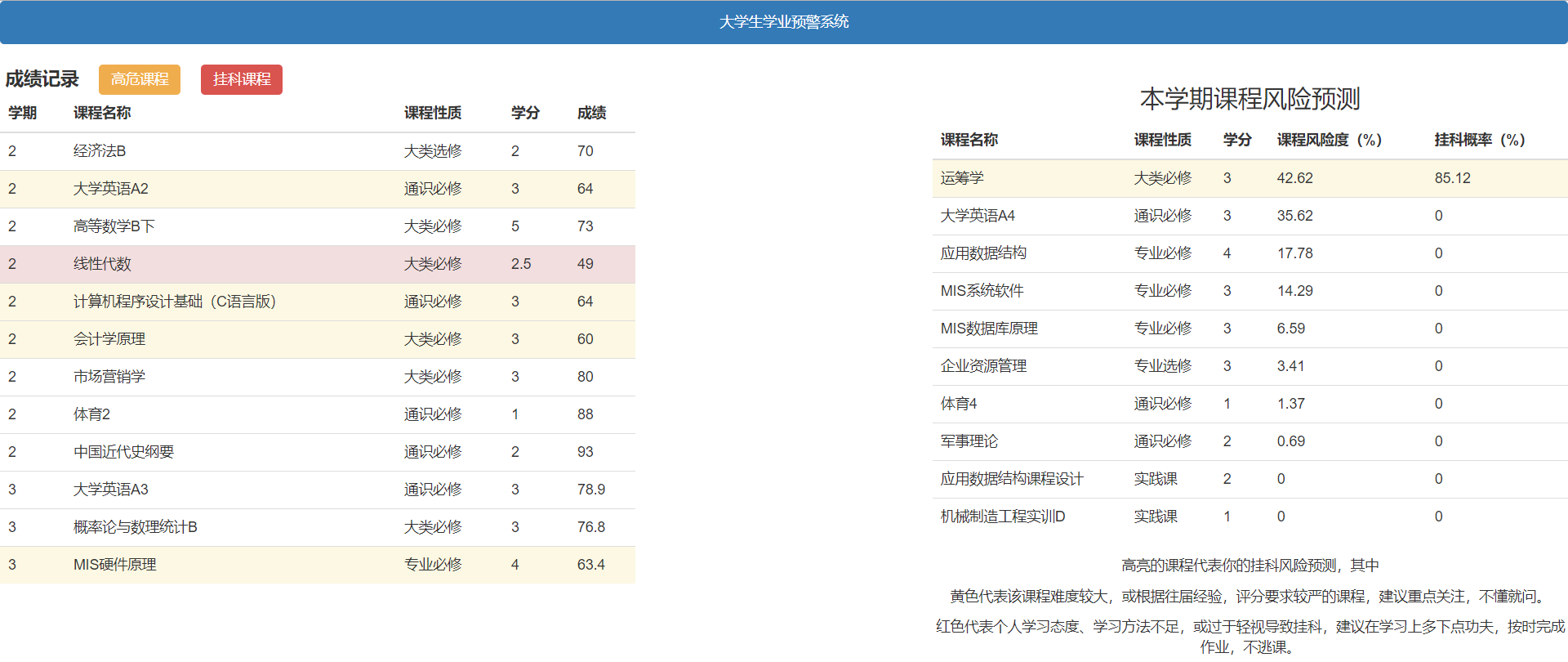
Task: Click the 本学期课程风险预测 section heading
Action: (1249, 99)
